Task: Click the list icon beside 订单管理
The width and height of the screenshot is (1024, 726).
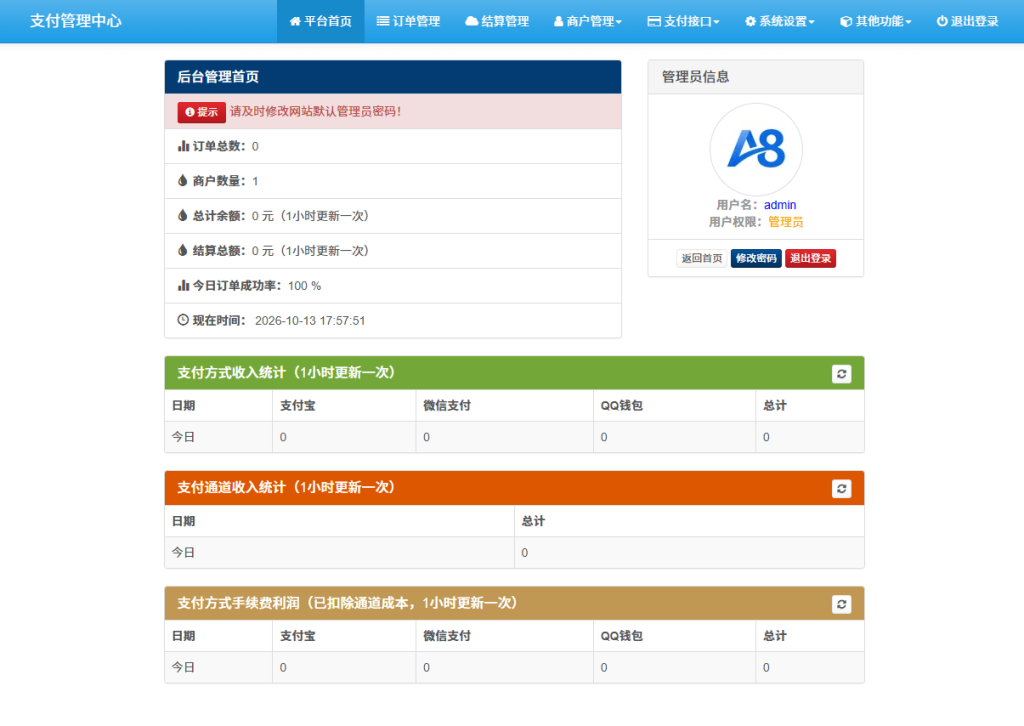Action: 383,22
